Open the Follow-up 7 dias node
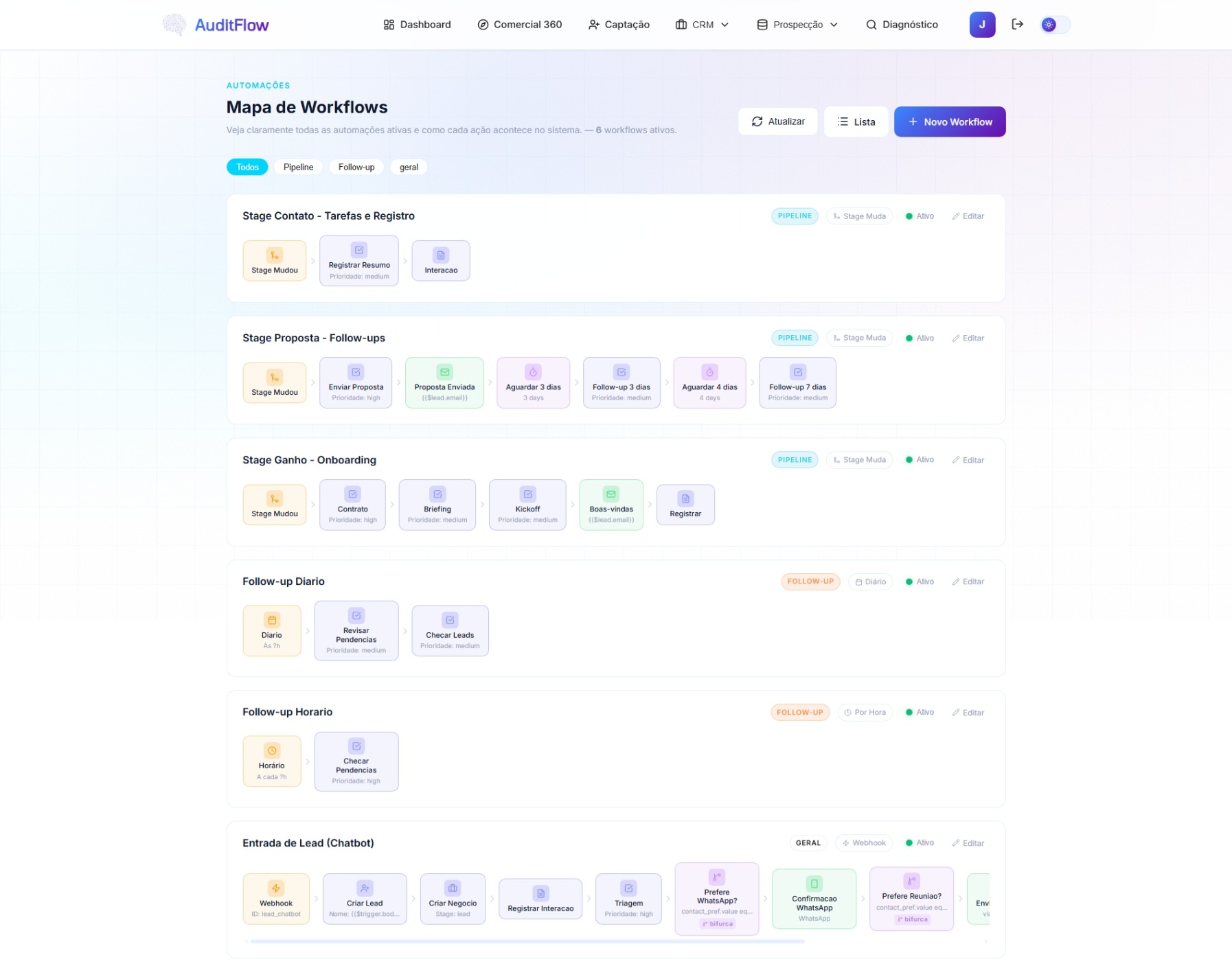The image size is (1232, 979). (798, 382)
